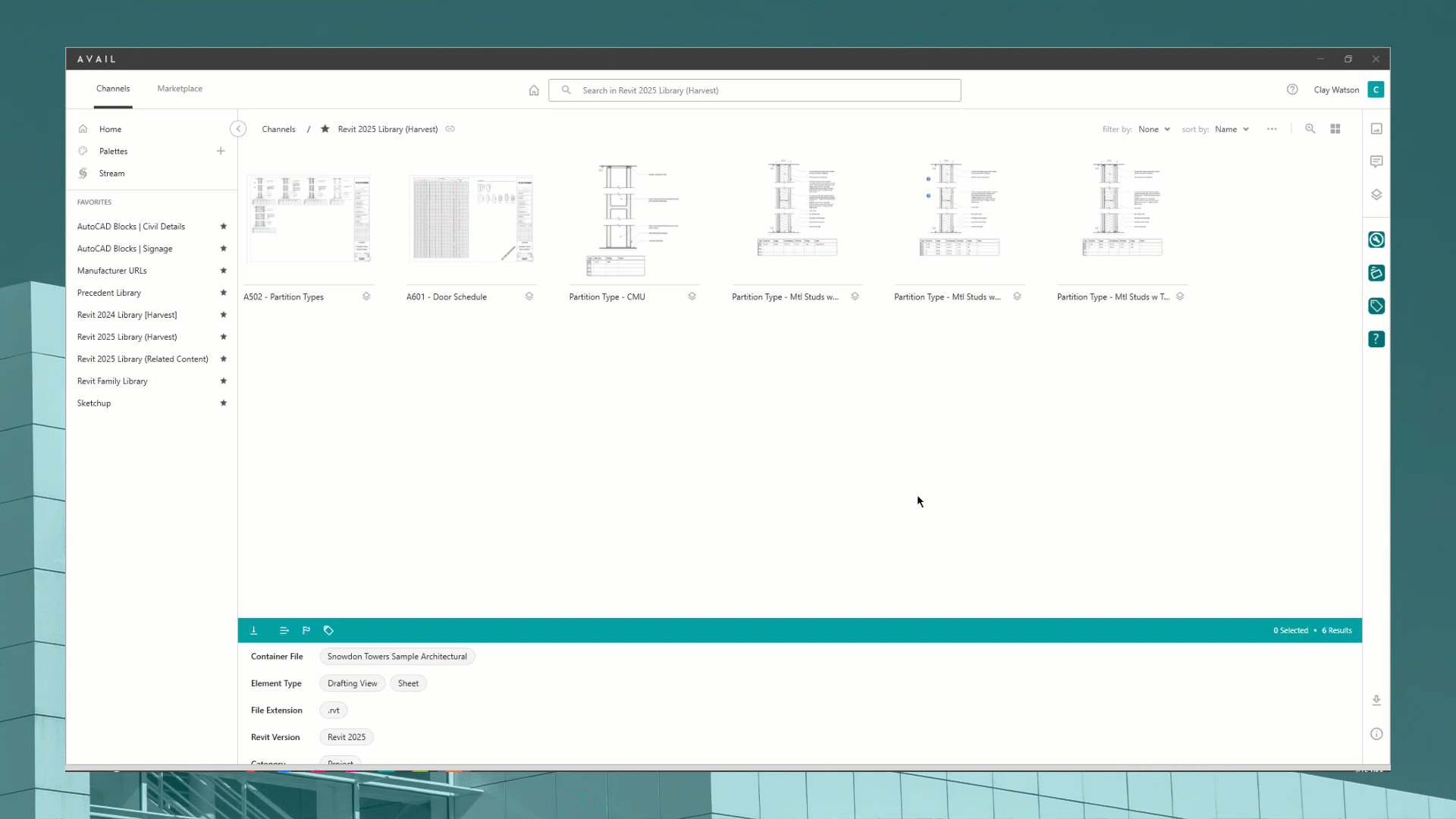Select the Channels tab

point(113,89)
